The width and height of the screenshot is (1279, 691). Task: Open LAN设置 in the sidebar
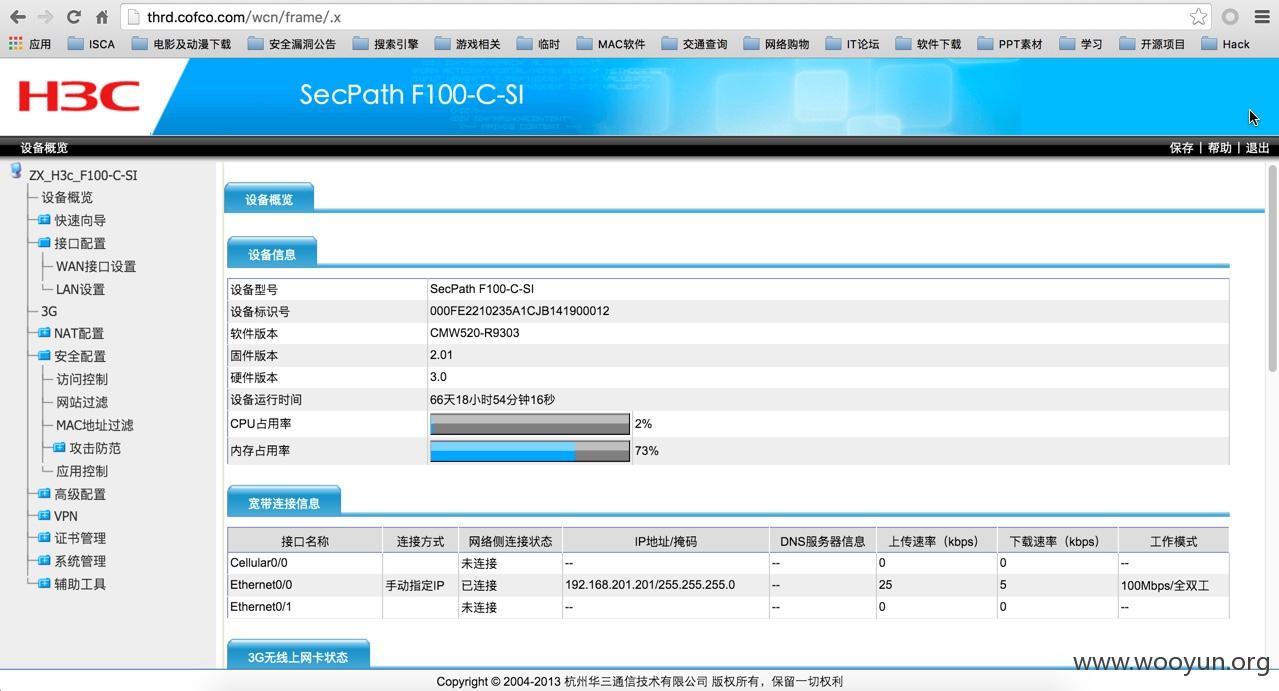[x=80, y=290]
